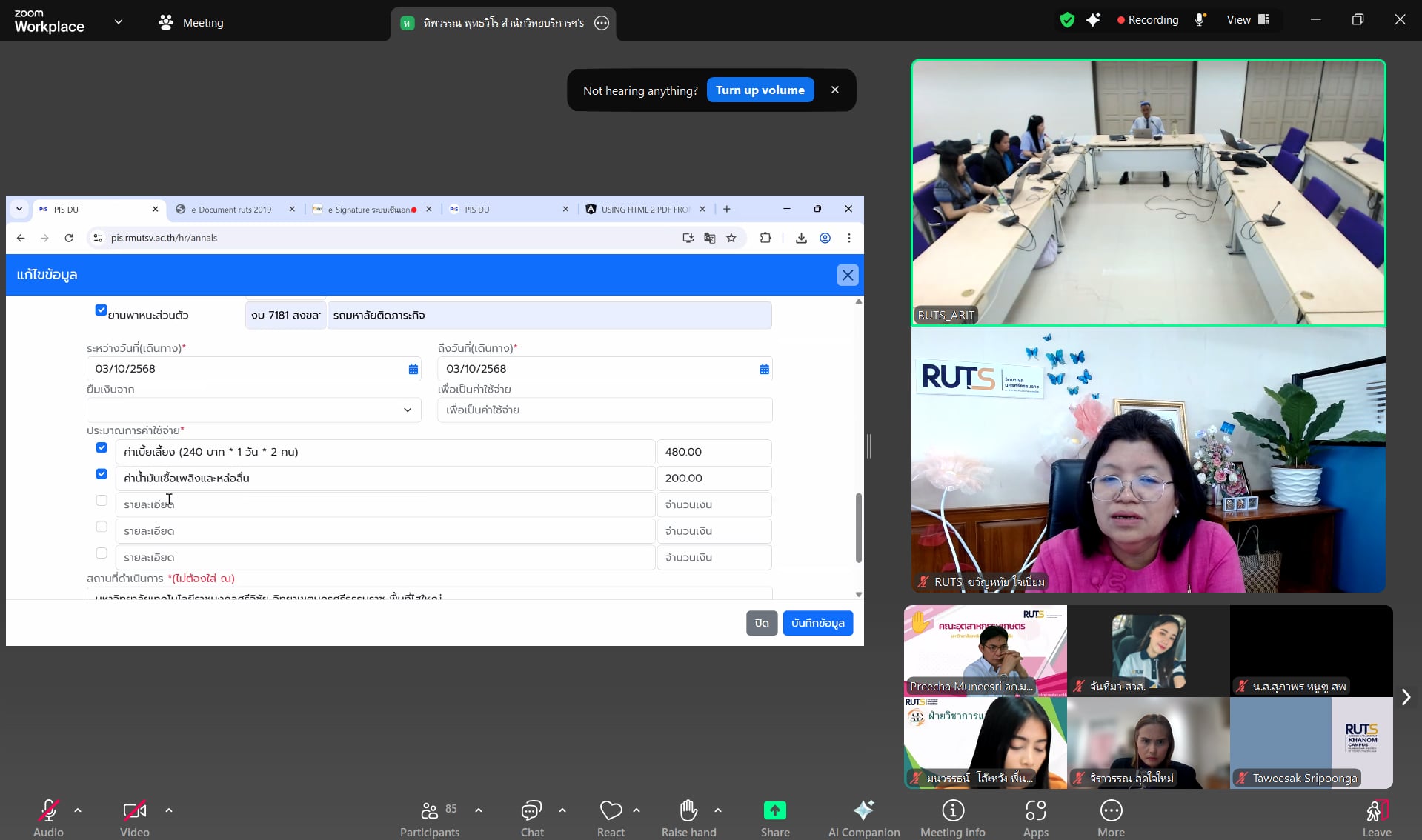Switch to the USING HTML 2 PDF tab

[x=645, y=210]
